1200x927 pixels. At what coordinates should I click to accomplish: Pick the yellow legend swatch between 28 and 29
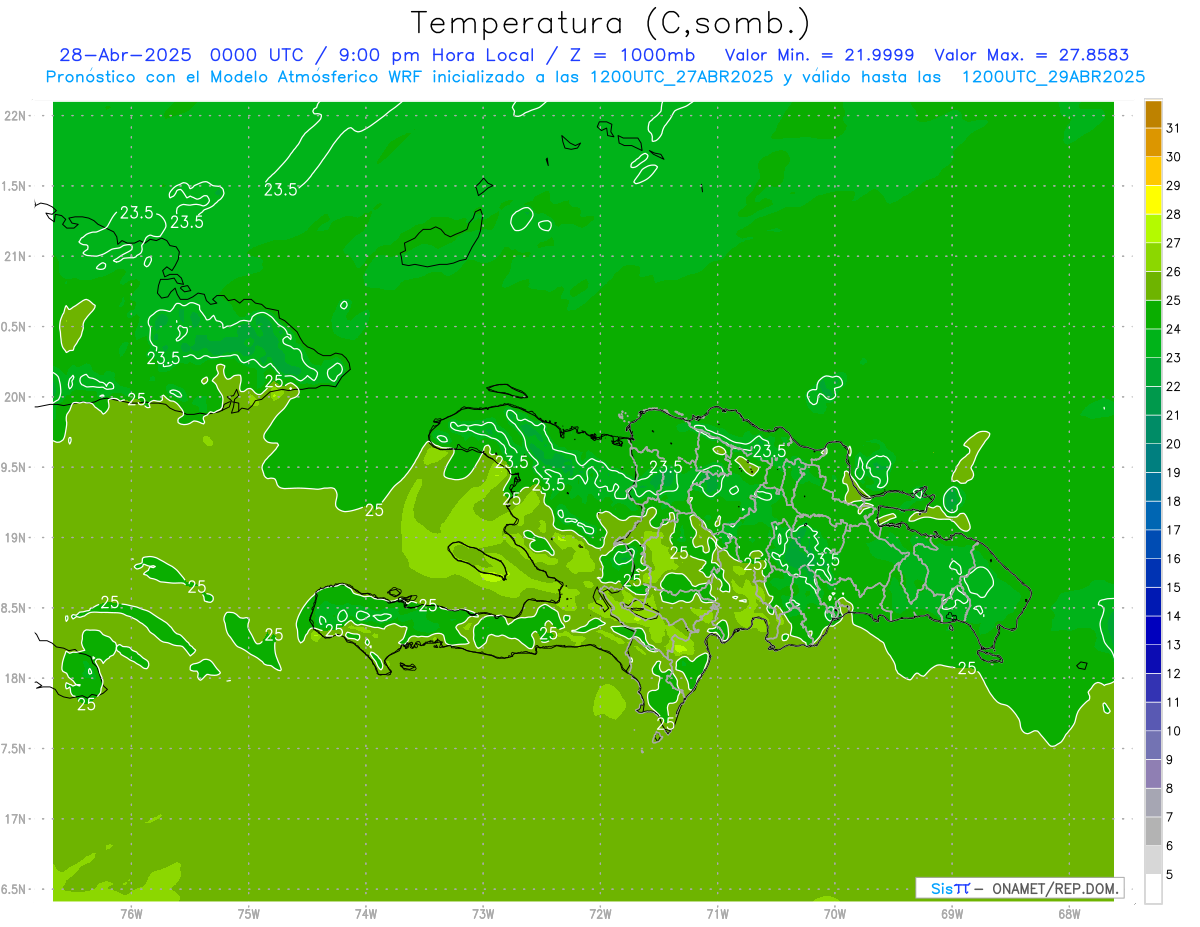1153,200
